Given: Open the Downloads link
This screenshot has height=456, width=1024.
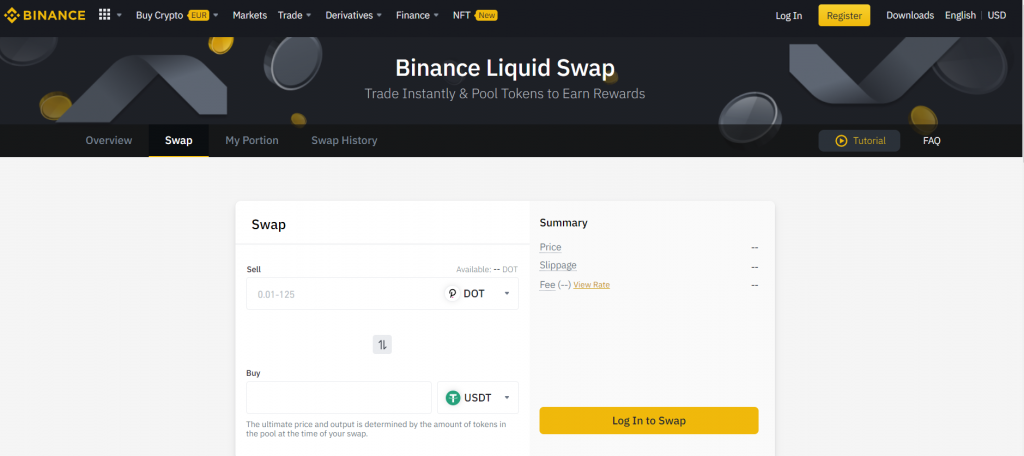Looking at the screenshot, I should click(x=910, y=15).
